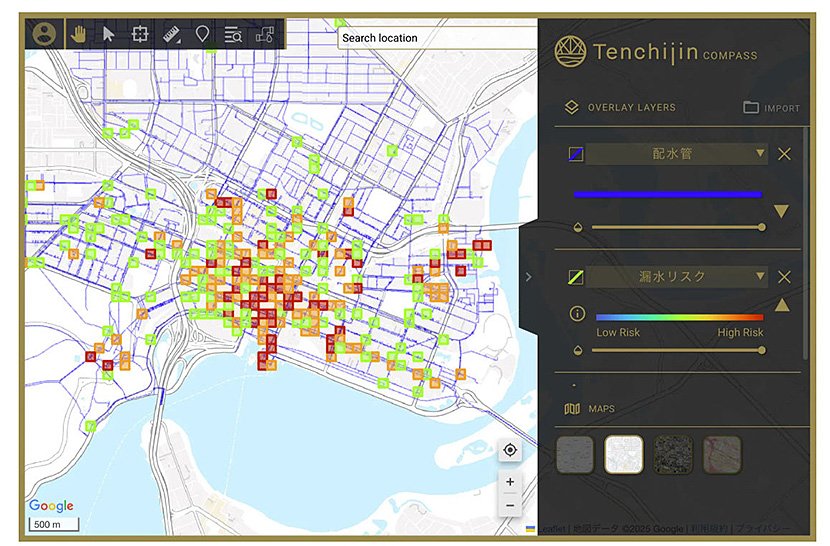Choose the ruler measurement tool
Screen dimensions: 830x546
click(172, 35)
